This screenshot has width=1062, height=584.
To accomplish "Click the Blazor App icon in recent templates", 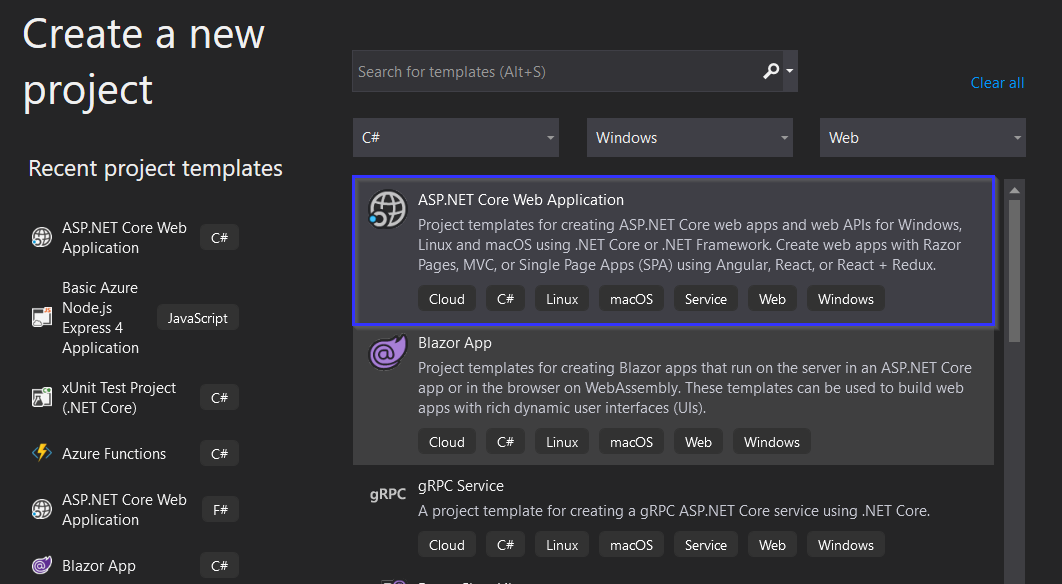I will click(41, 565).
